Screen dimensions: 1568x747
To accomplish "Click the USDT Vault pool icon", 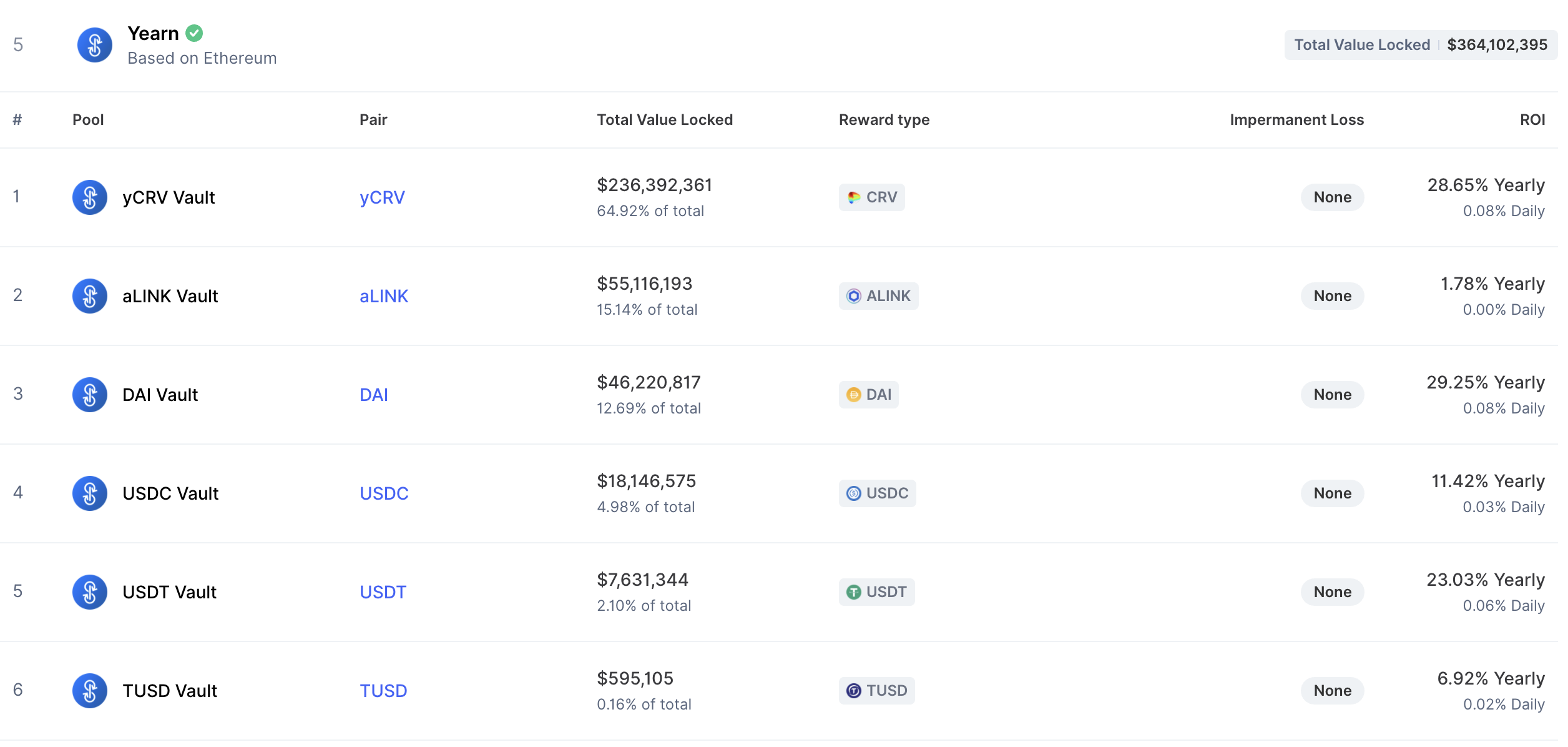I will 90,592.
